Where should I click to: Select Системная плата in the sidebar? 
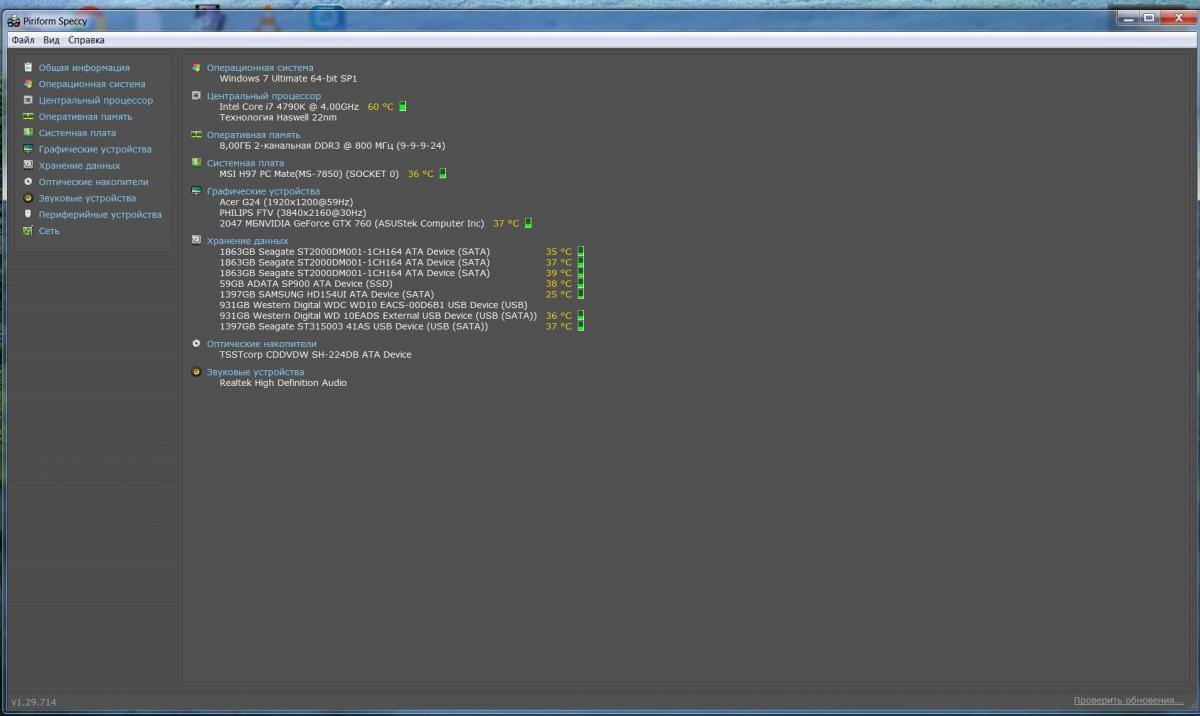point(77,133)
